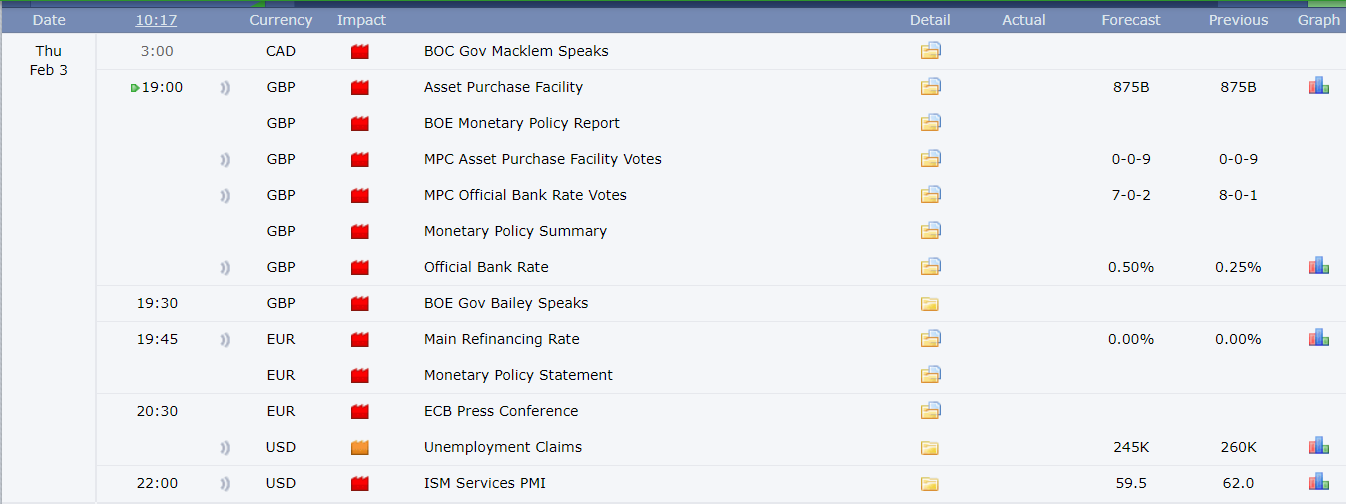Open ISM Services PMI graph icon
The image size is (1346, 504).
1318,483
